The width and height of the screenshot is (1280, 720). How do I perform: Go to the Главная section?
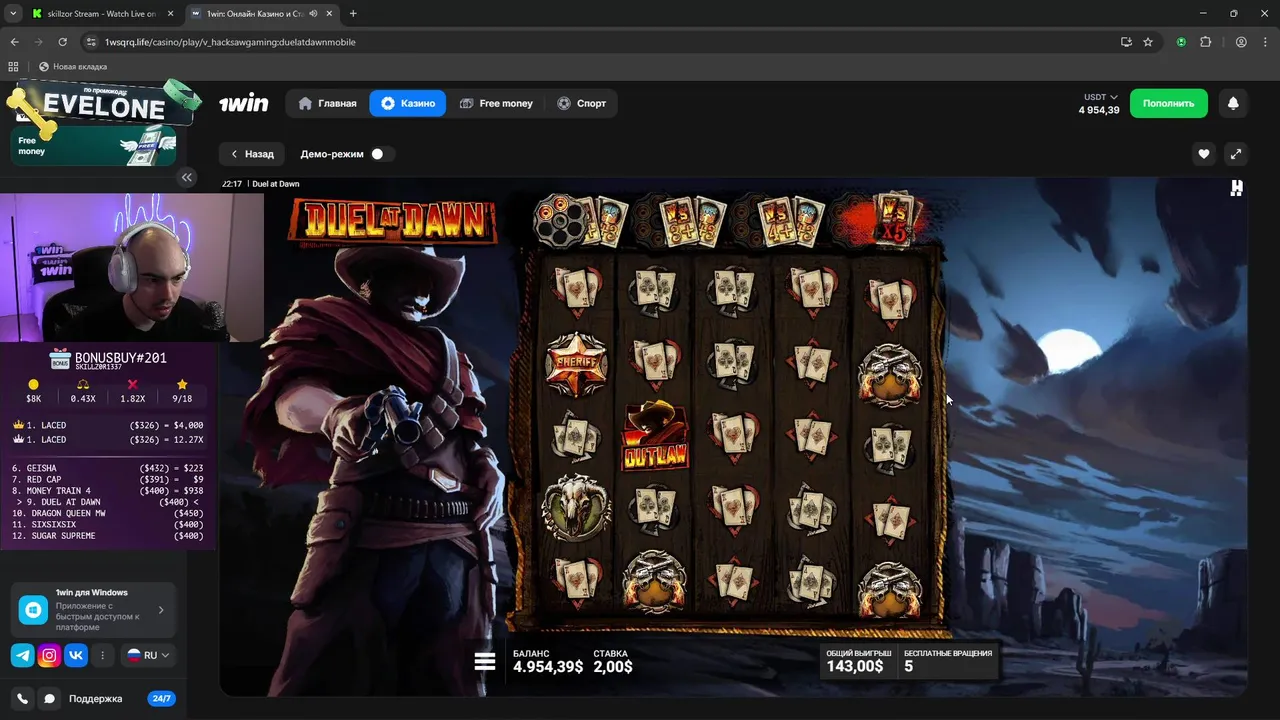coord(327,103)
